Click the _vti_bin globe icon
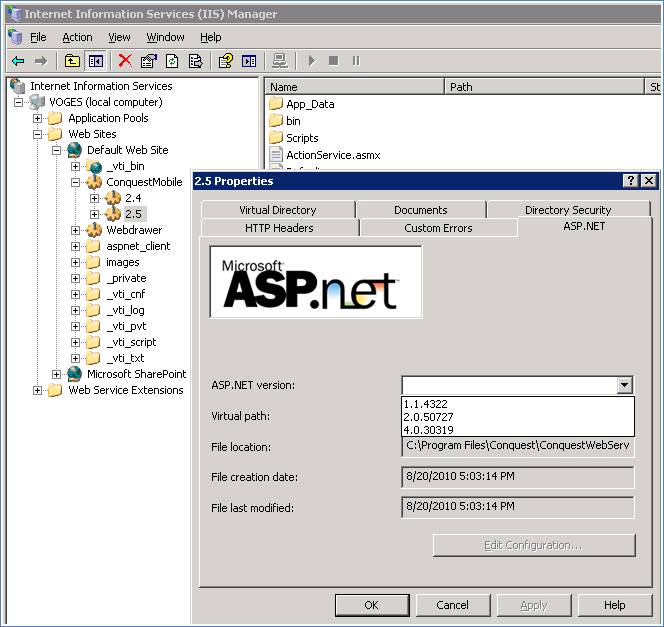 click(95, 166)
